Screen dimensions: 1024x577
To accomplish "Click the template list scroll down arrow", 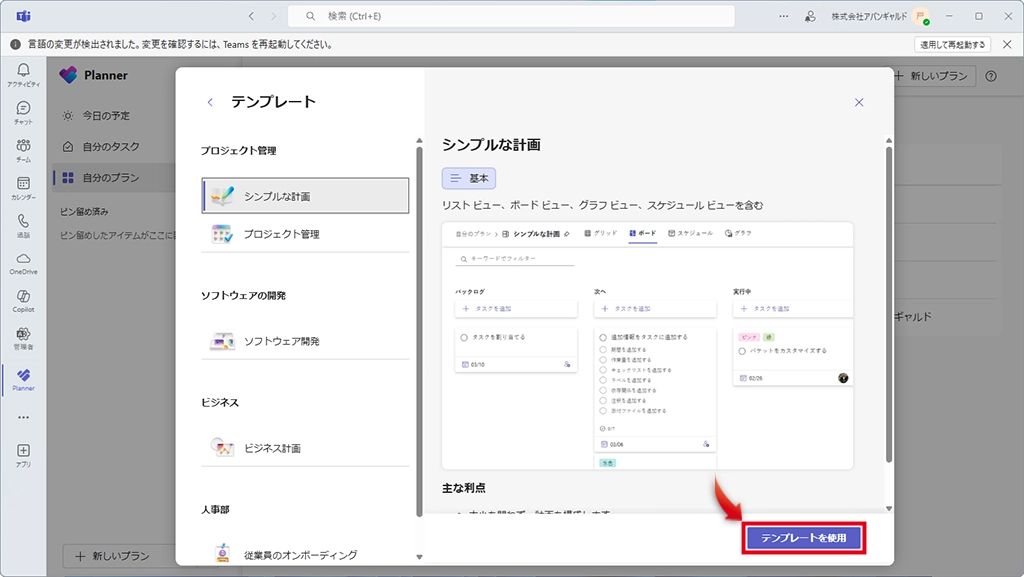I will [419, 557].
